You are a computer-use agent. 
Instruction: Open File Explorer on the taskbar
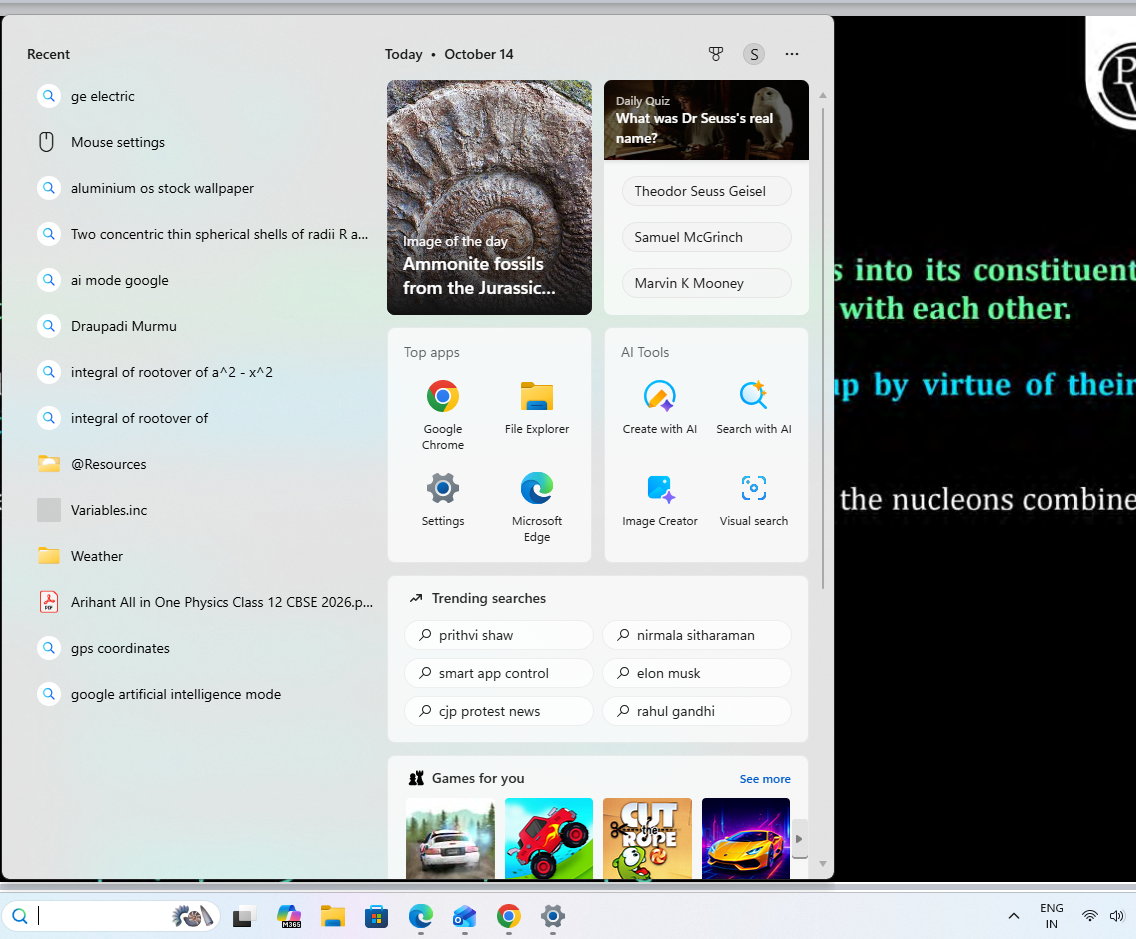tap(333, 917)
